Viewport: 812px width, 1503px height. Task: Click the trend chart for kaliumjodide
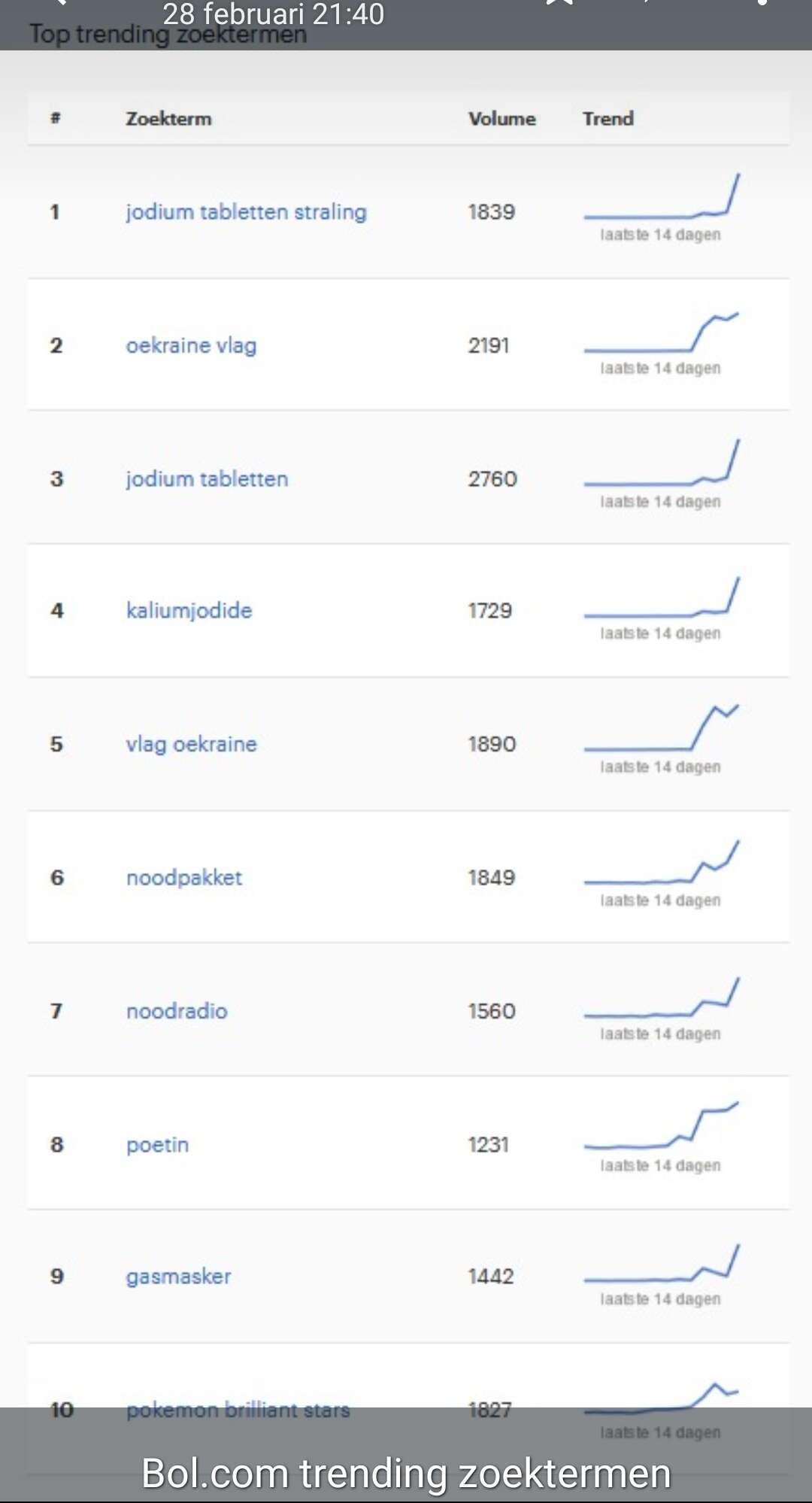[x=662, y=597]
